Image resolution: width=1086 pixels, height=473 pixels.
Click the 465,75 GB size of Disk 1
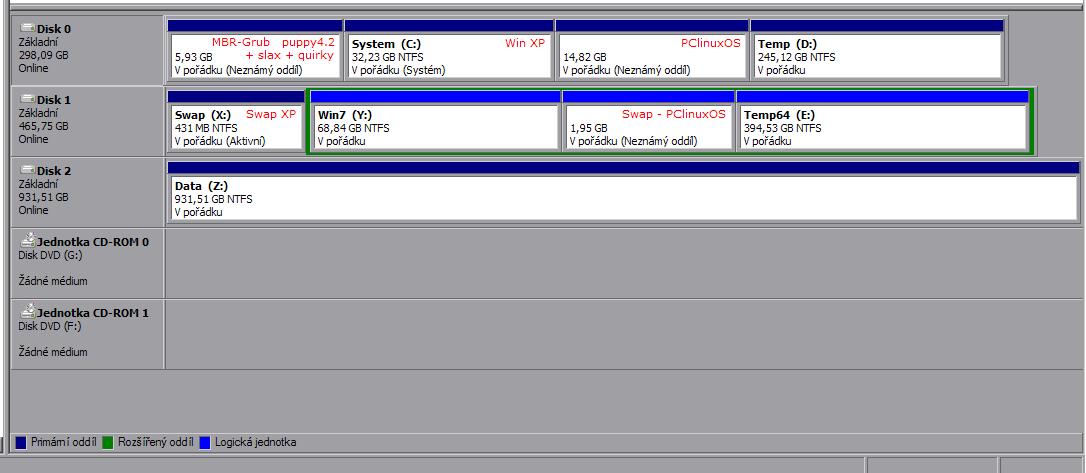44,126
